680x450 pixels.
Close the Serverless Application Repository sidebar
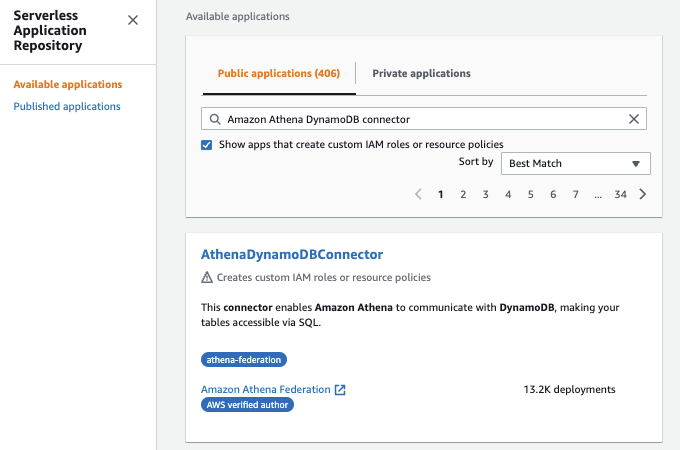(133, 20)
